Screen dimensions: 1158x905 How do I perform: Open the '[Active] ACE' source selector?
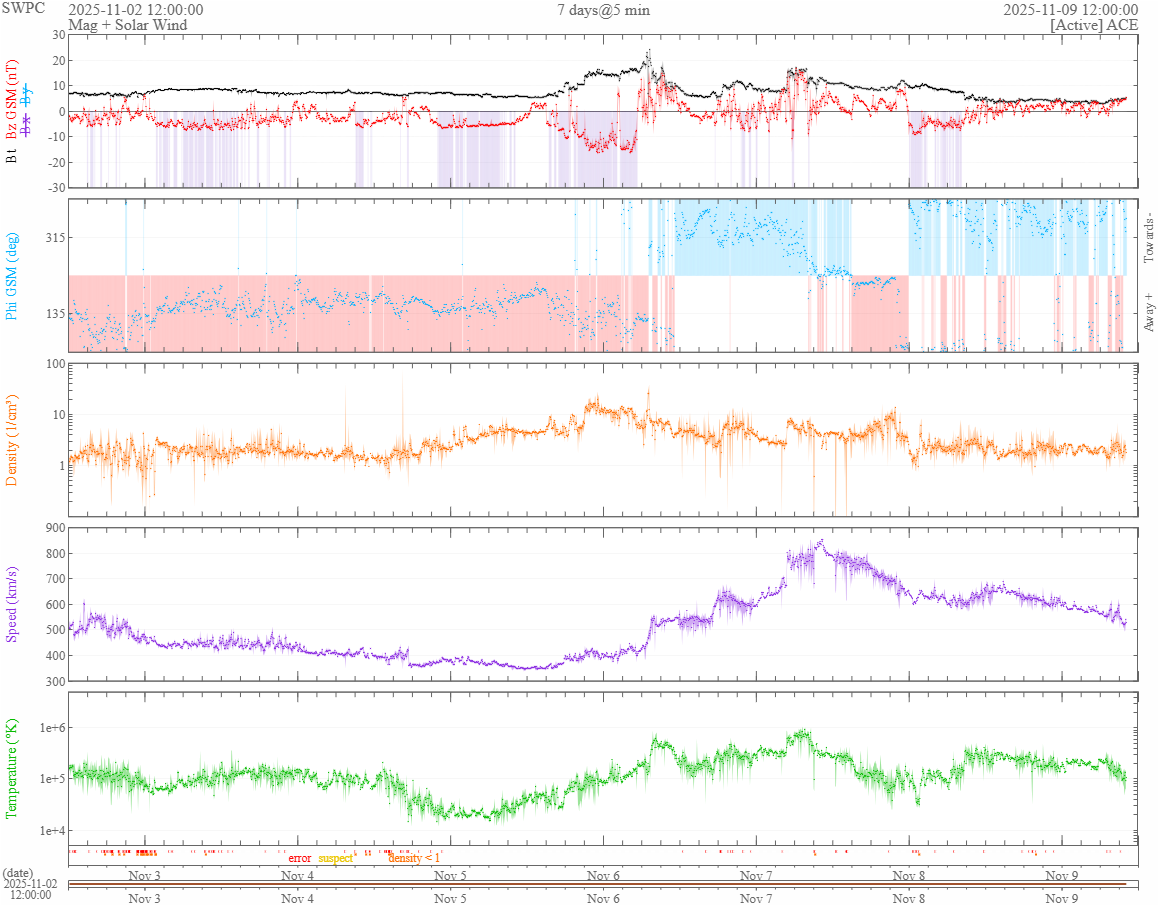[x=1094, y=25]
